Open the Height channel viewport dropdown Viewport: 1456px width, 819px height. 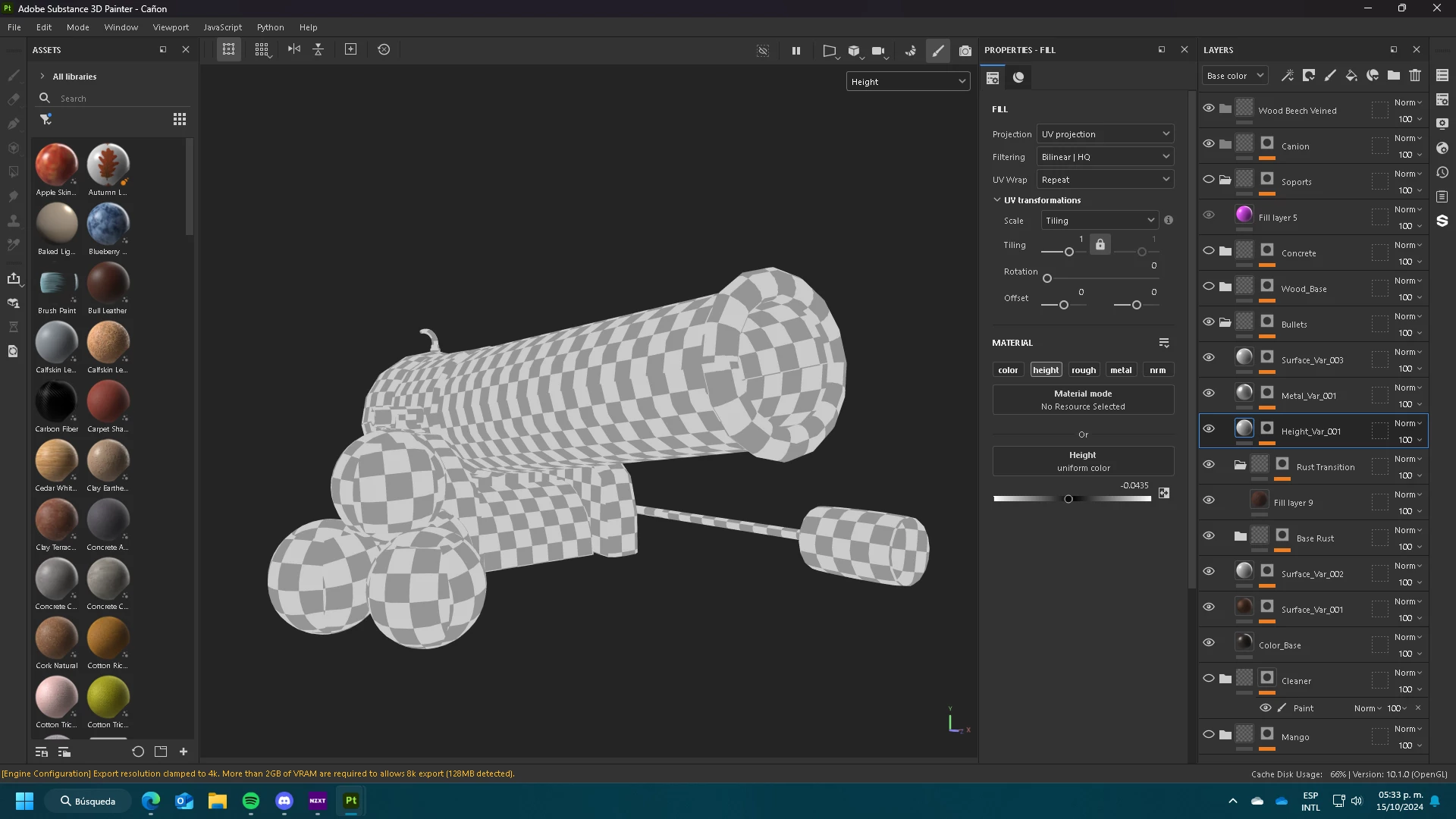pyautogui.click(x=908, y=82)
